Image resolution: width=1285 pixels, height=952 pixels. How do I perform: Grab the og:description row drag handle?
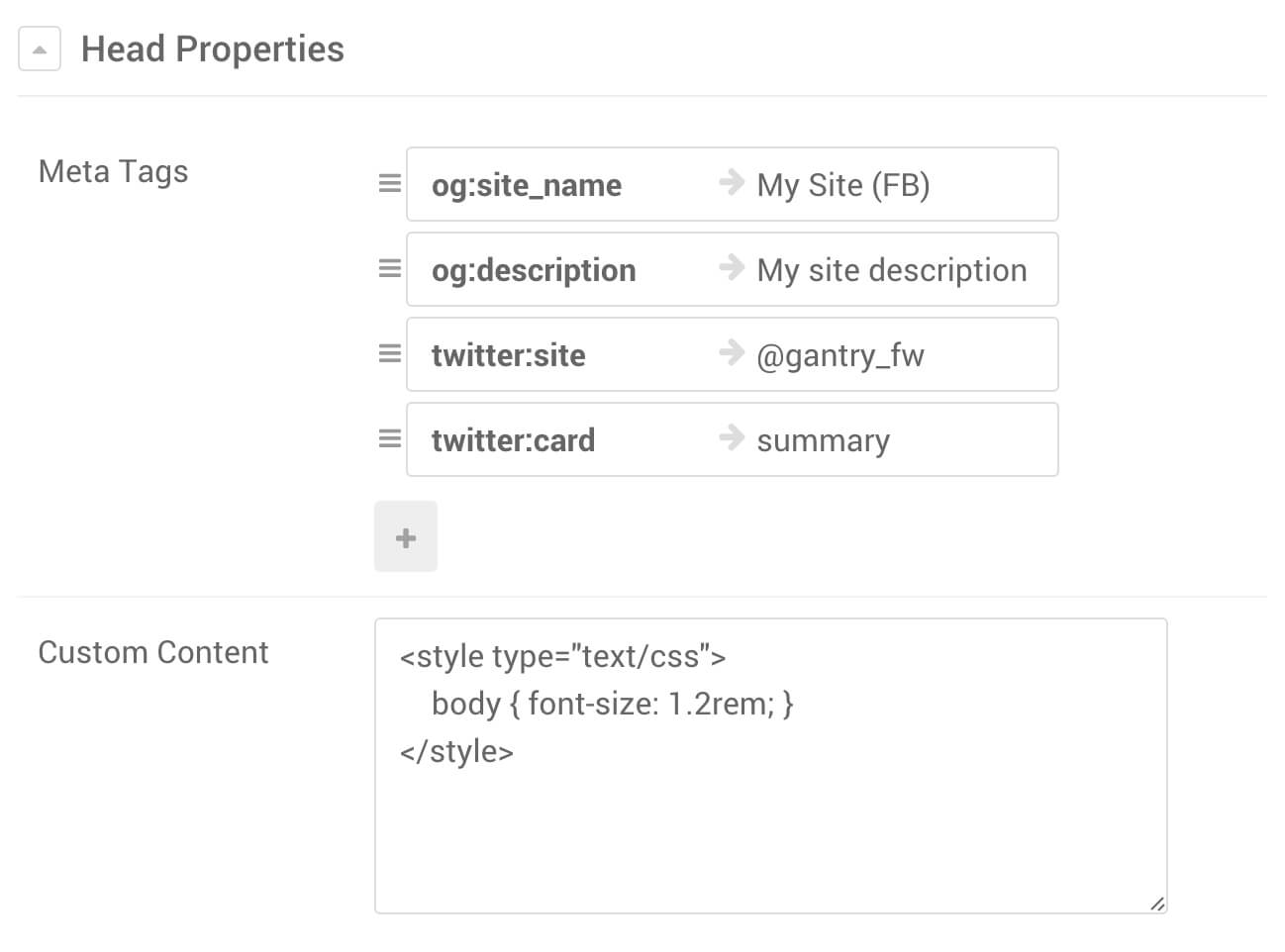[x=390, y=269]
